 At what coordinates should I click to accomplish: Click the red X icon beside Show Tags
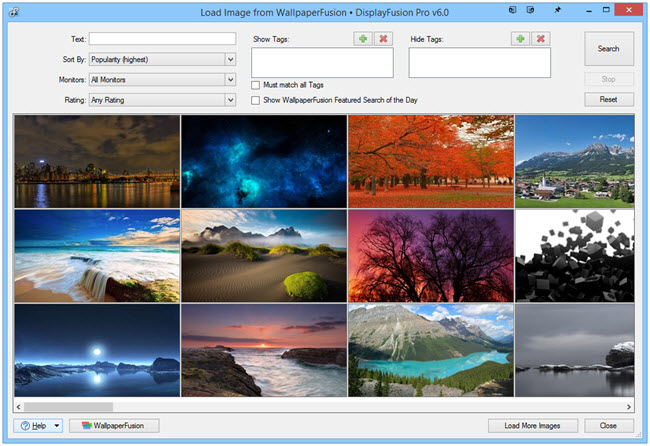coord(383,39)
